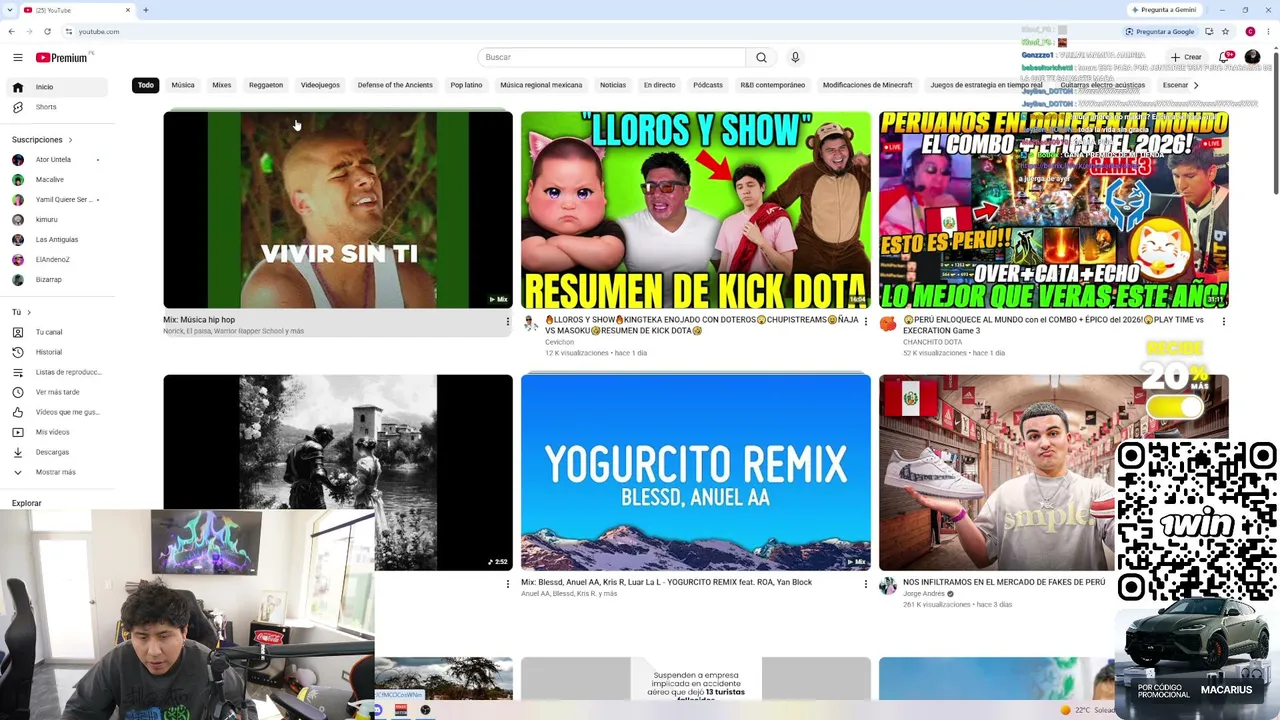
Task: Select the Mixes filter chip
Action: tap(222, 85)
